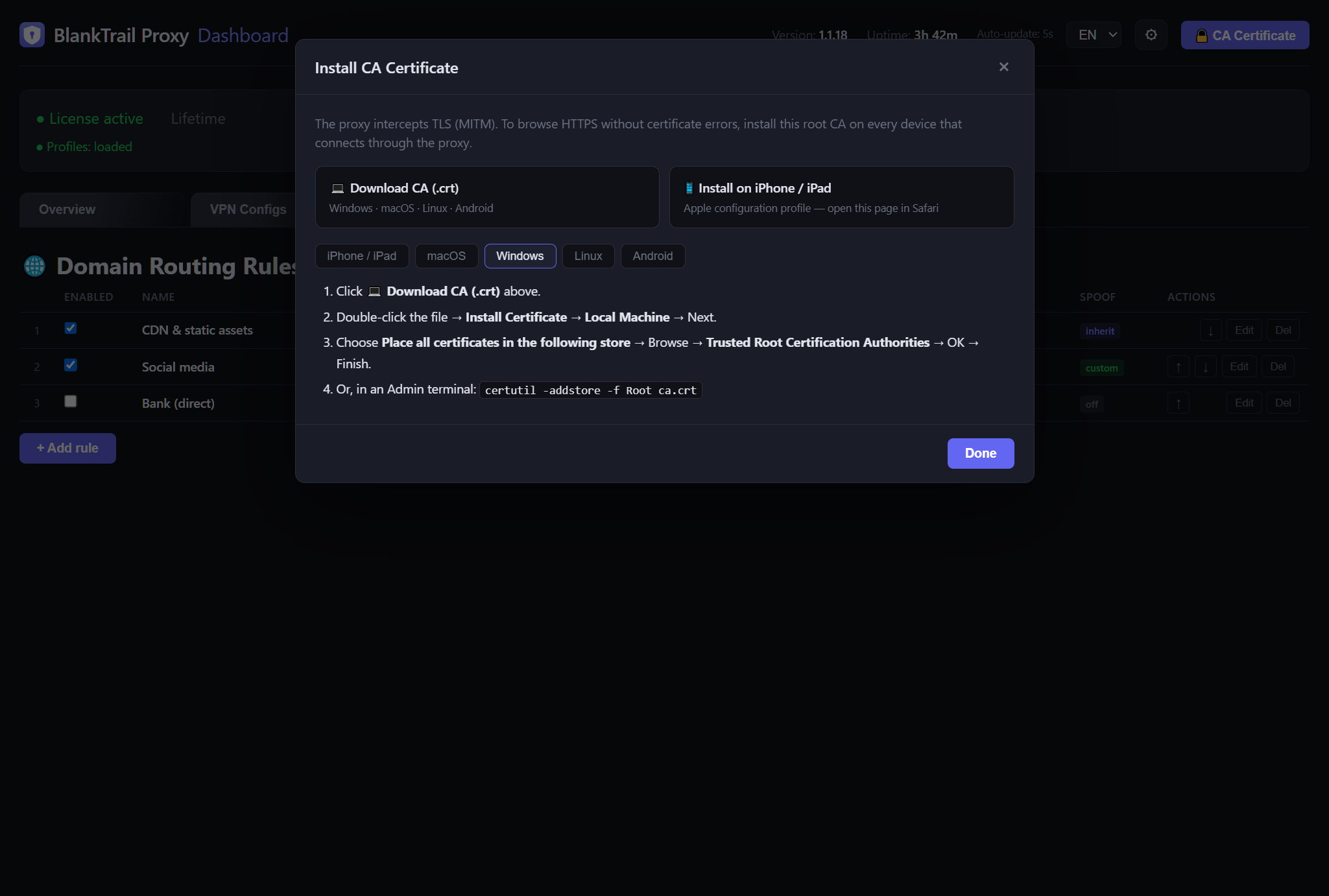Edit the Social media rule

(1239, 366)
